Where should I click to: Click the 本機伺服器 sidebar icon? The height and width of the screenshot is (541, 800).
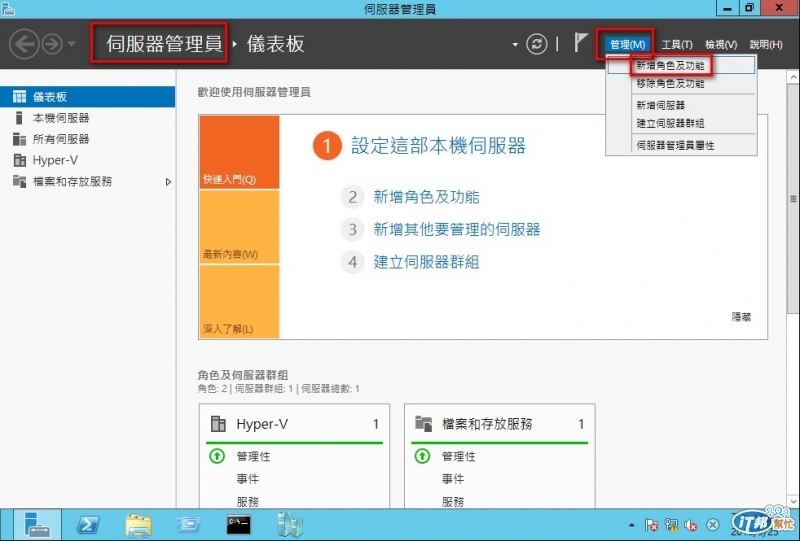(19, 118)
